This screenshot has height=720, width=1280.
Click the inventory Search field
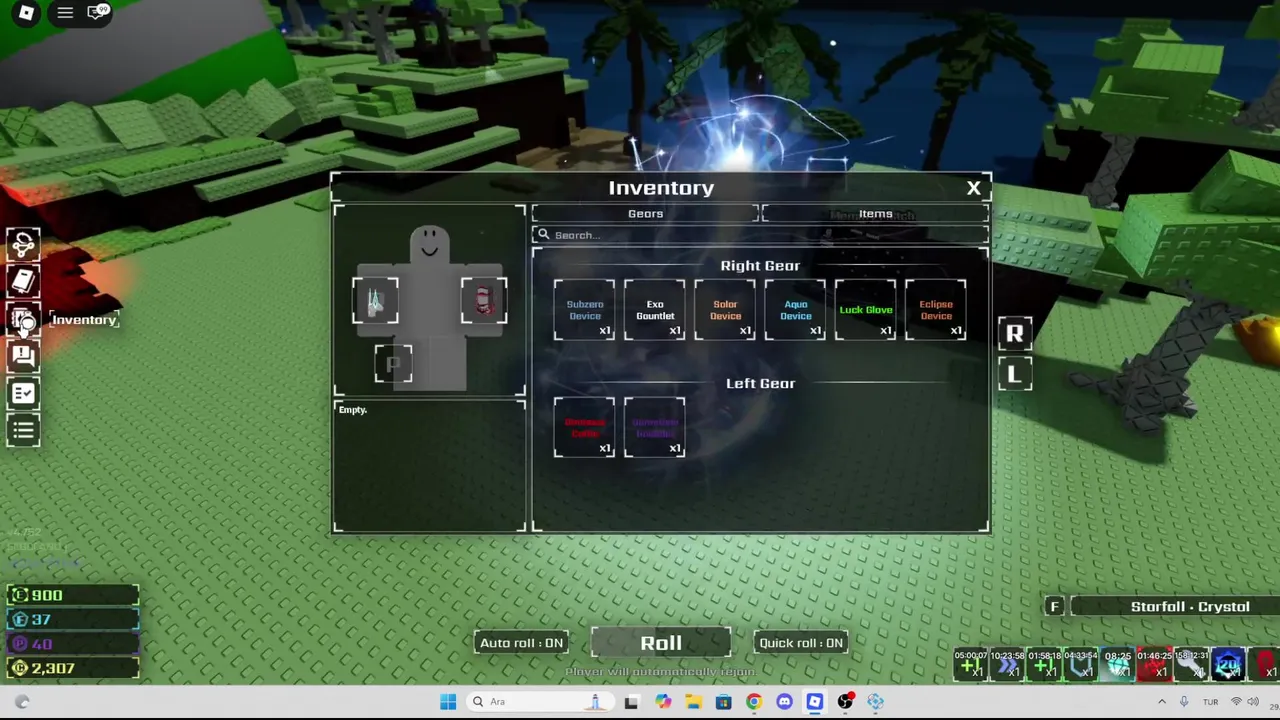[760, 235]
